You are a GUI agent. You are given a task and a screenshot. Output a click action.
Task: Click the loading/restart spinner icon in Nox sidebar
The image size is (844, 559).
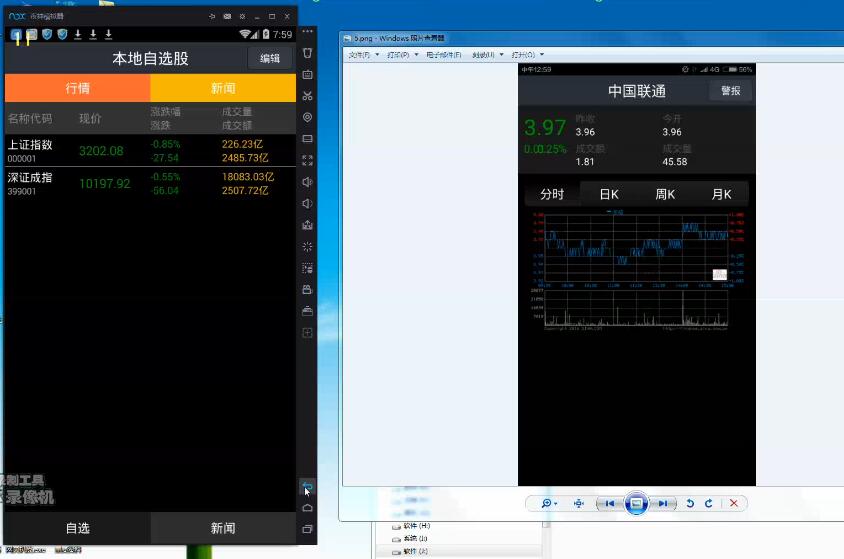307,246
